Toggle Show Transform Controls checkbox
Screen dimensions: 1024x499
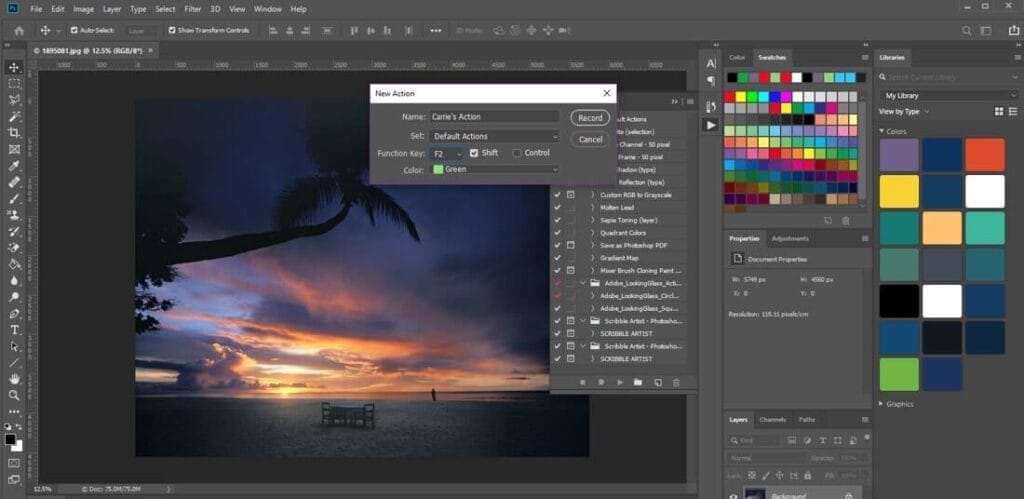pos(172,30)
